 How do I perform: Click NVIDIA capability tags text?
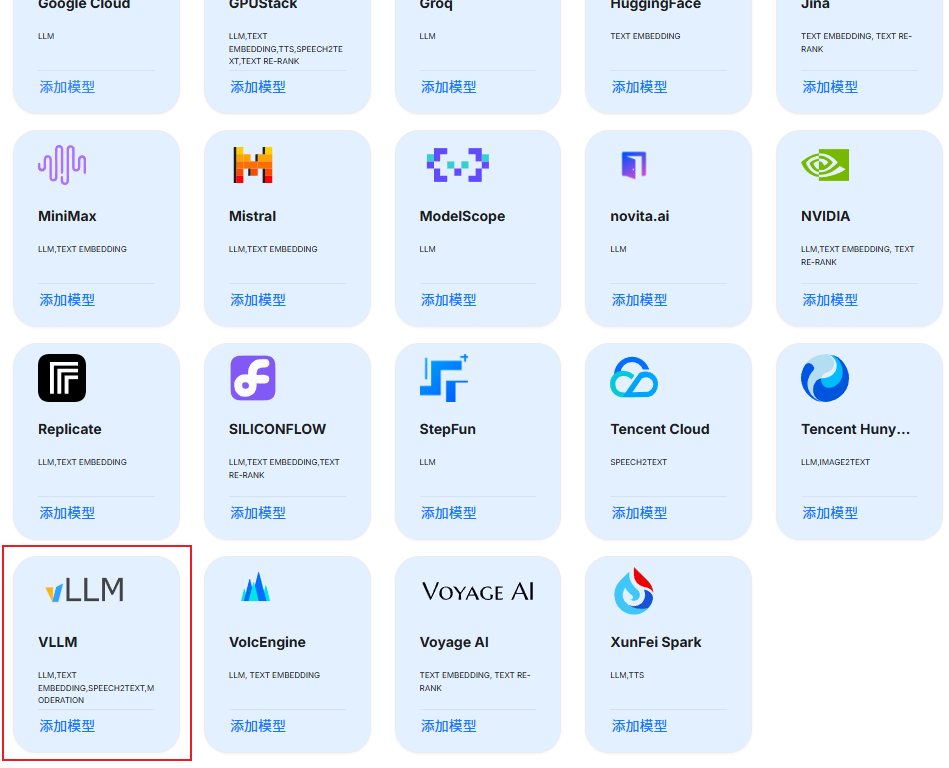point(858,255)
